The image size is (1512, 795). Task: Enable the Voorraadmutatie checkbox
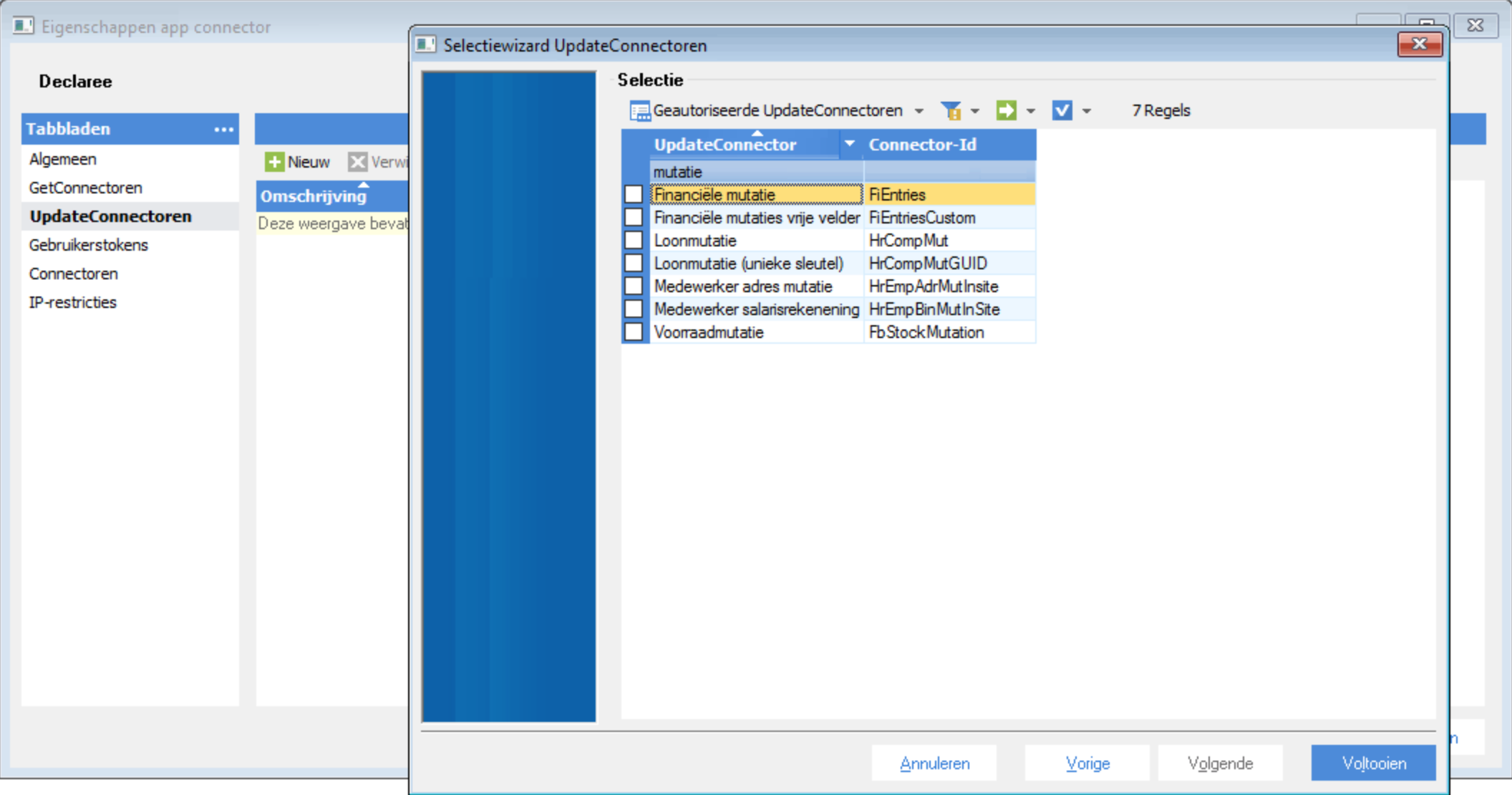(634, 332)
